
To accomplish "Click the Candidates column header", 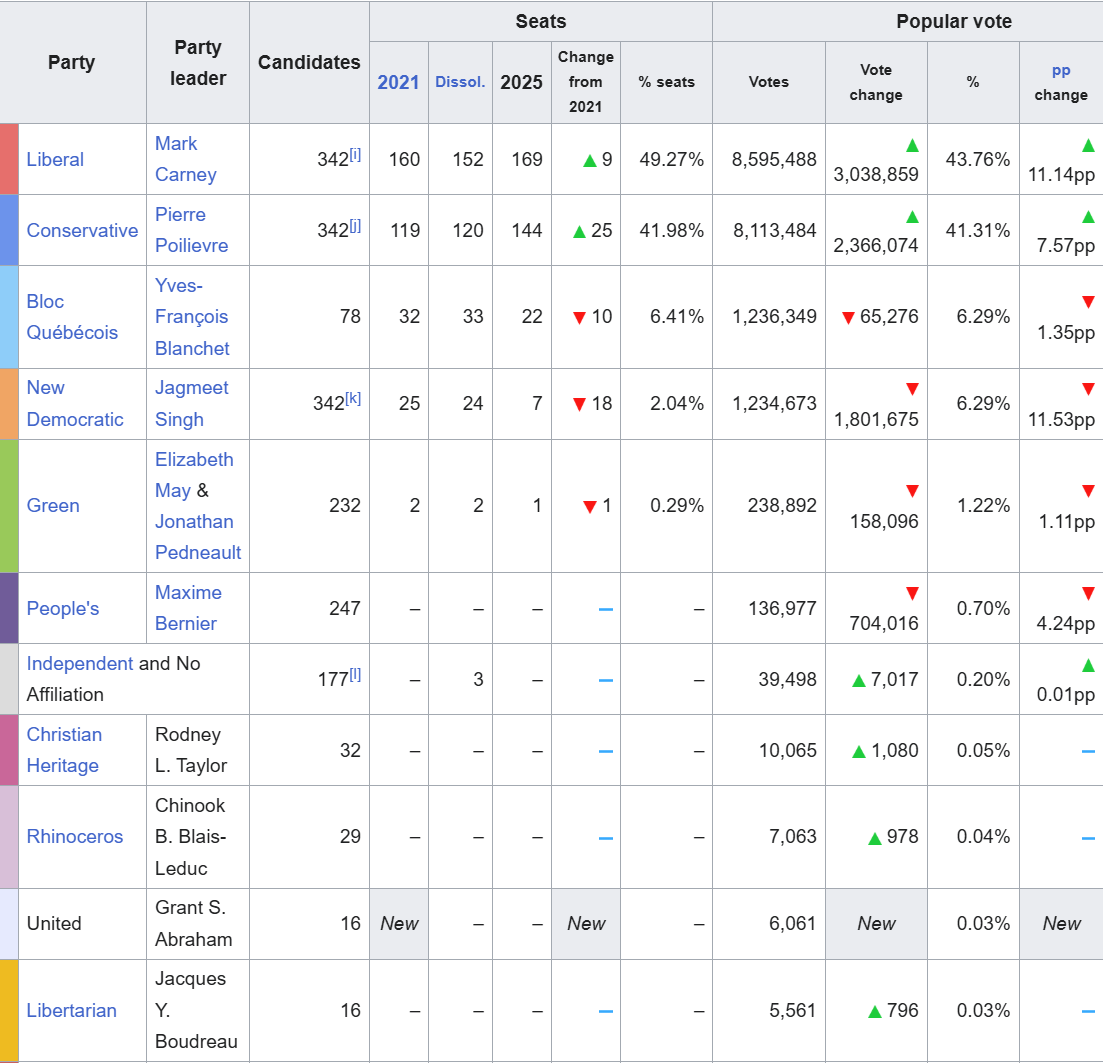I will [x=310, y=62].
